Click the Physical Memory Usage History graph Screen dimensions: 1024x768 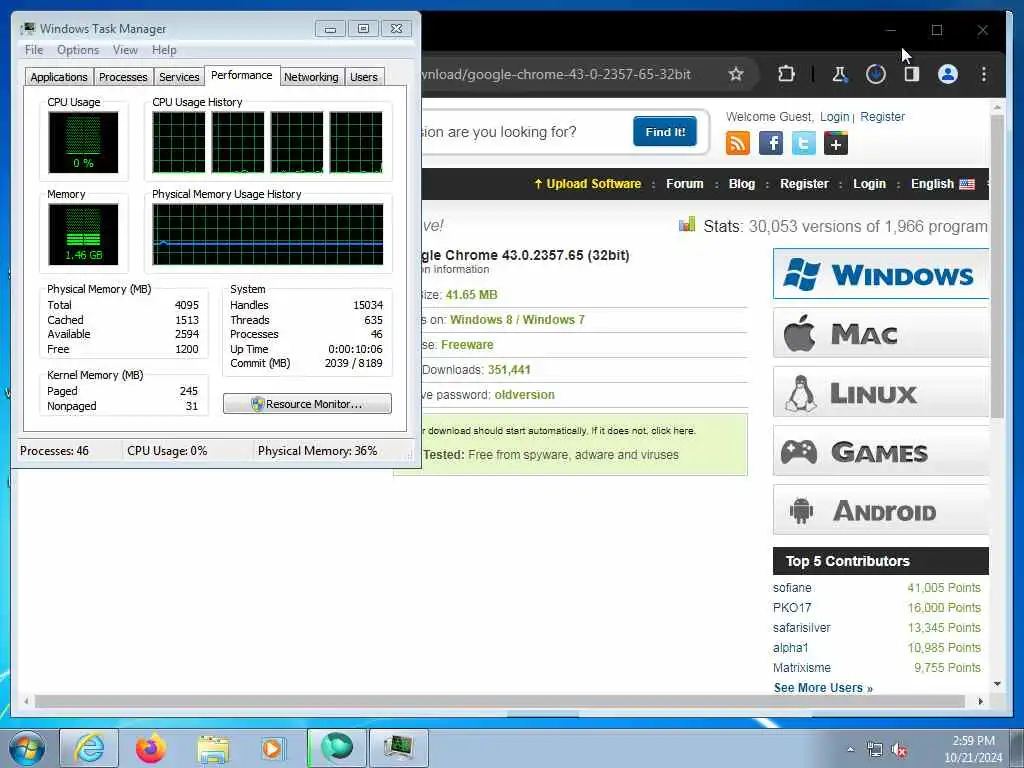268,234
